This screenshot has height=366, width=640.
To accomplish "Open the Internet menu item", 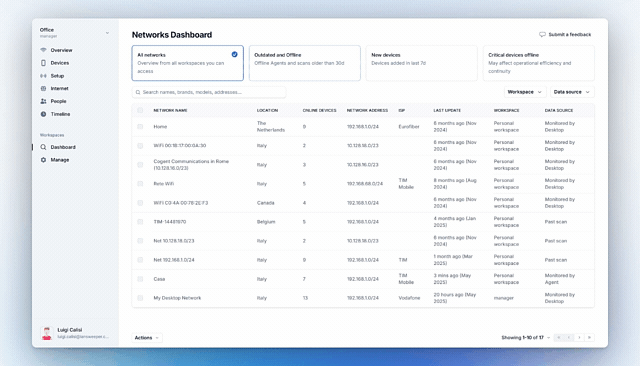I will click(x=59, y=89).
